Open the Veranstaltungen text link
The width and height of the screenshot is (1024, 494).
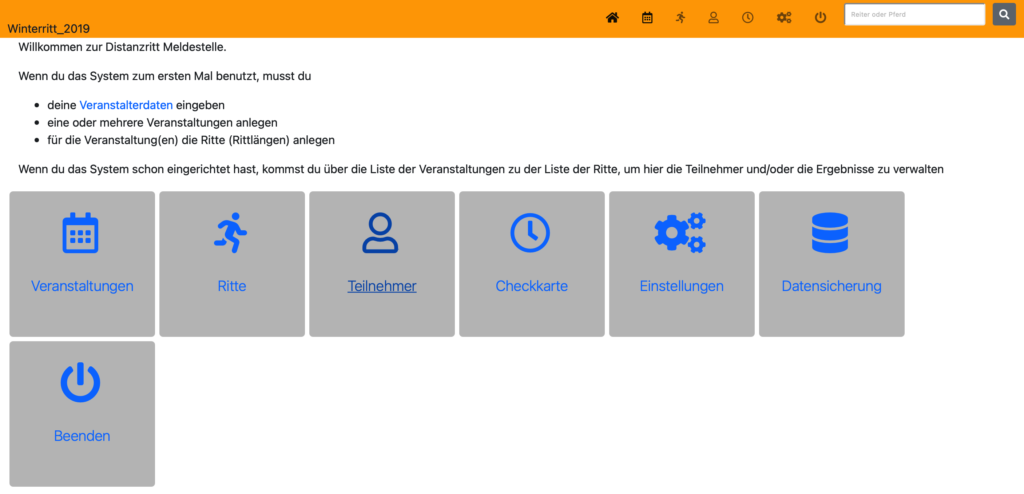(x=82, y=286)
